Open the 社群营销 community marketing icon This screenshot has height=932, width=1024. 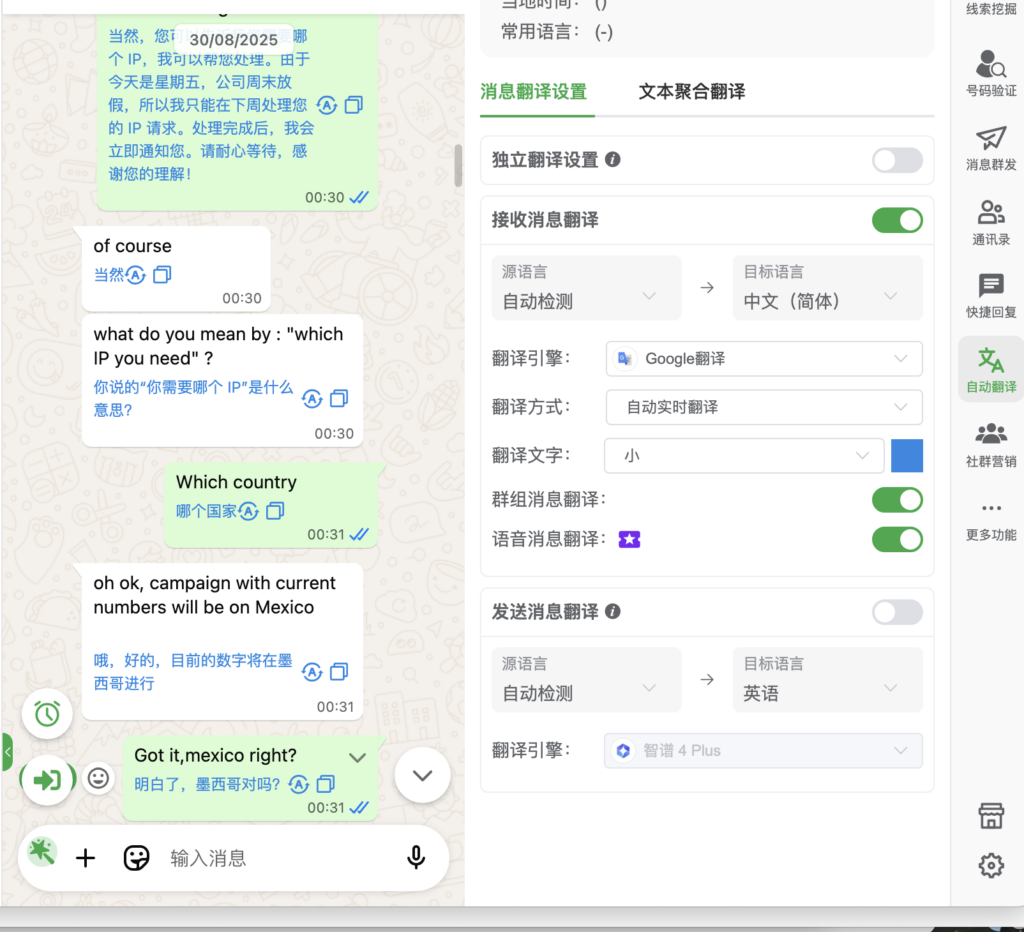pyautogui.click(x=990, y=443)
